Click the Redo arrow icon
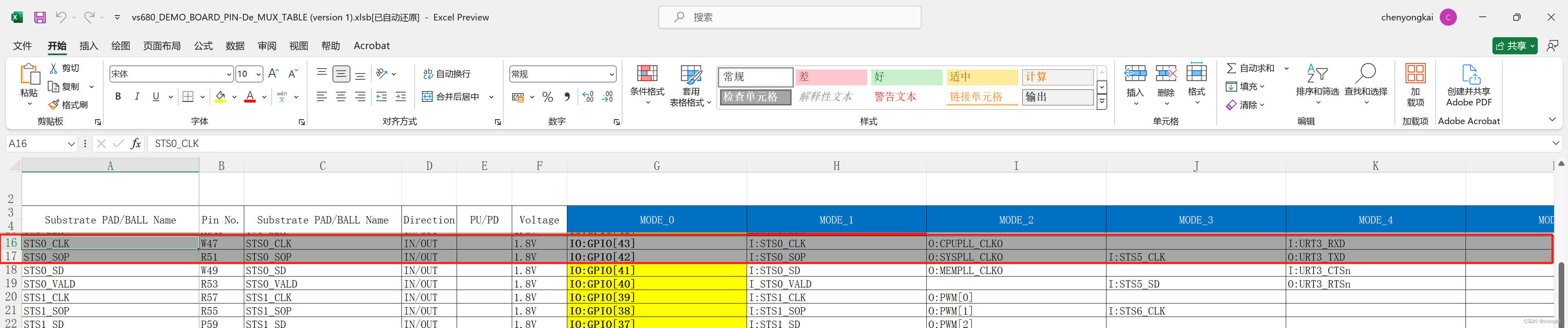The height and width of the screenshot is (328, 1568). (x=89, y=17)
